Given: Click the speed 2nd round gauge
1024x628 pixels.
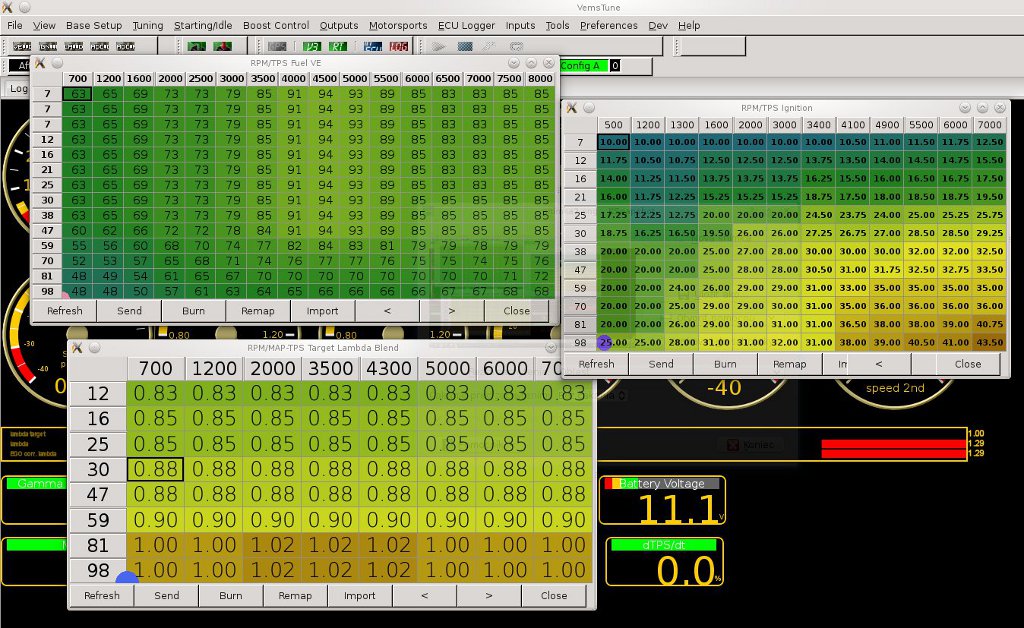Looking at the screenshot, I should click(x=895, y=392).
